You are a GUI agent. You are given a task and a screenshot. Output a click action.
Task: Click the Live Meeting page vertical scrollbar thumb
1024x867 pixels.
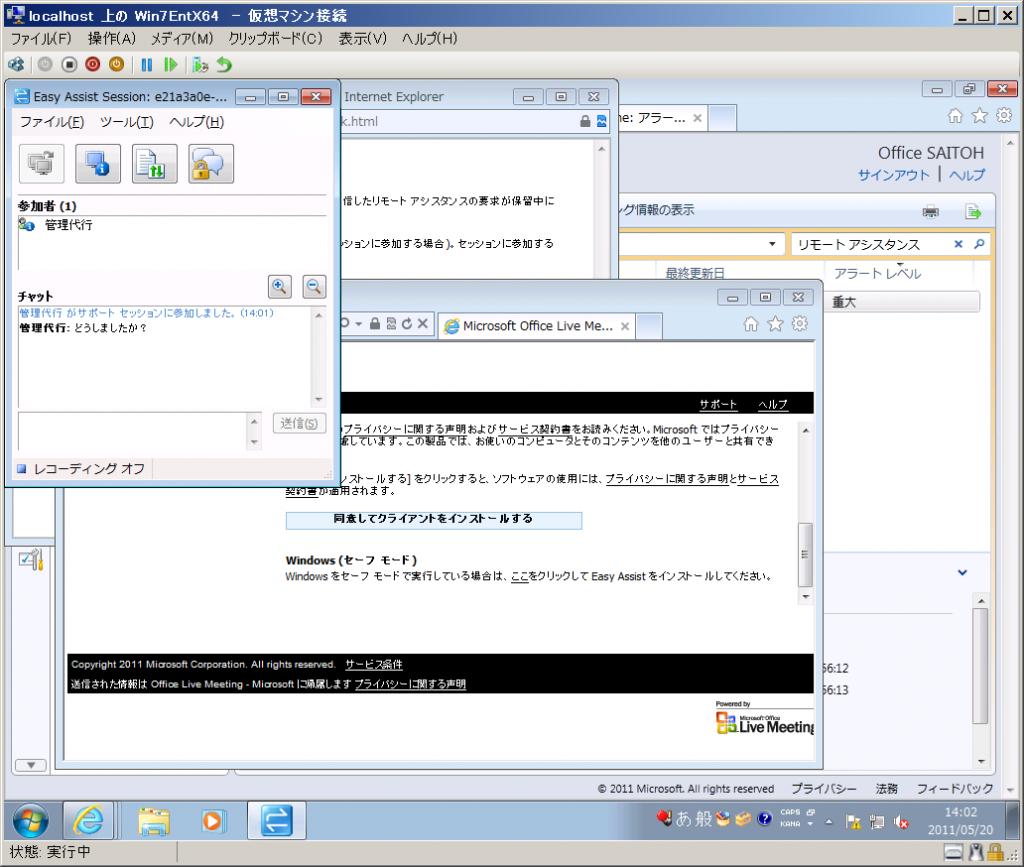click(x=804, y=554)
